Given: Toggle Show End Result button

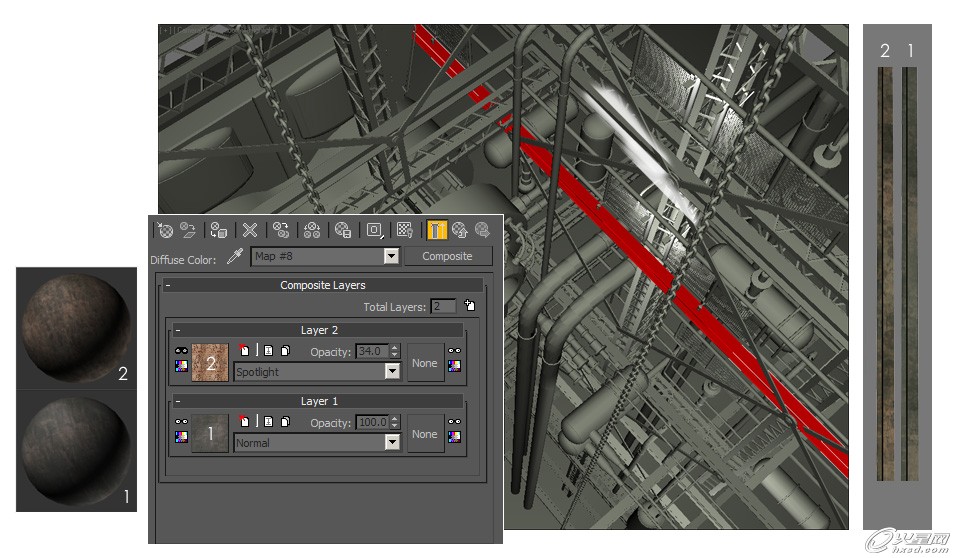Looking at the screenshot, I should [x=437, y=230].
